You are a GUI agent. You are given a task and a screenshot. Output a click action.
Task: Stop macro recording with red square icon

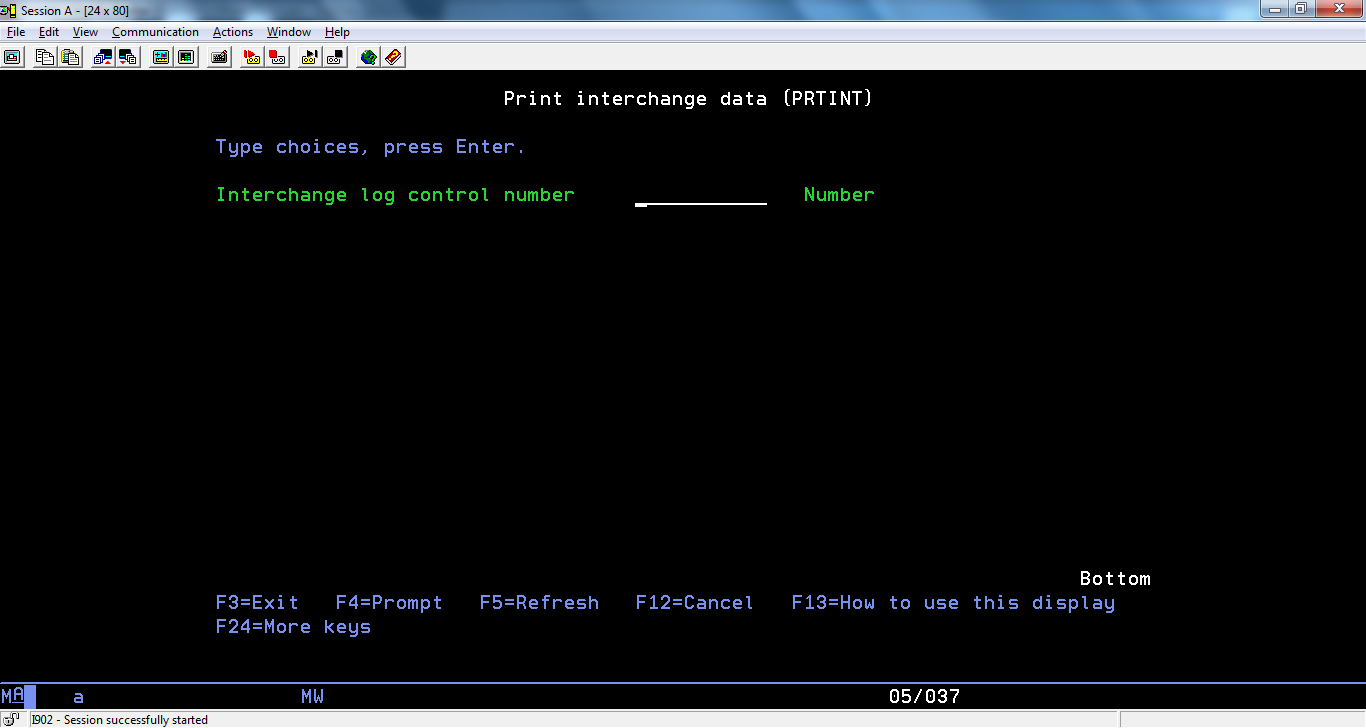[x=277, y=57]
